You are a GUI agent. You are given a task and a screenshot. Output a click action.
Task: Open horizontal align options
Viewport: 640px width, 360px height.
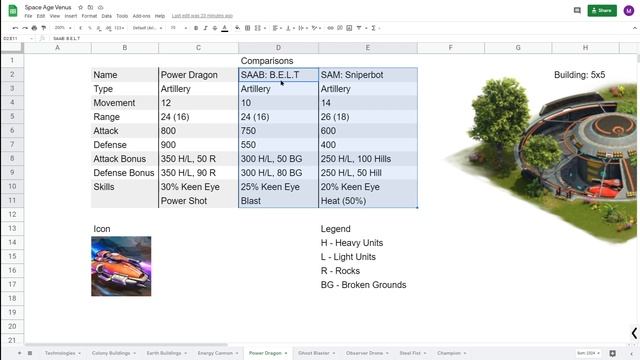click(x=277, y=28)
